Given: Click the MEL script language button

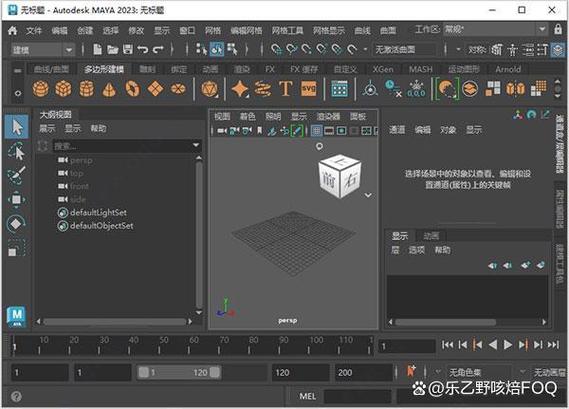Looking at the screenshot, I should pos(307,396).
